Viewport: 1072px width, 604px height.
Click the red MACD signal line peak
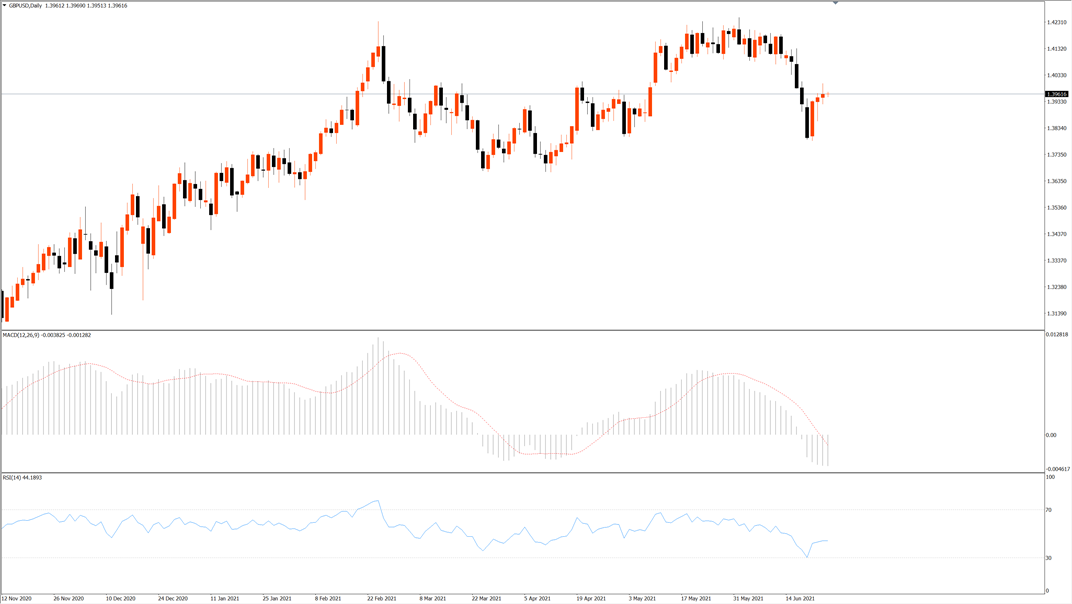tap(400, 354)
